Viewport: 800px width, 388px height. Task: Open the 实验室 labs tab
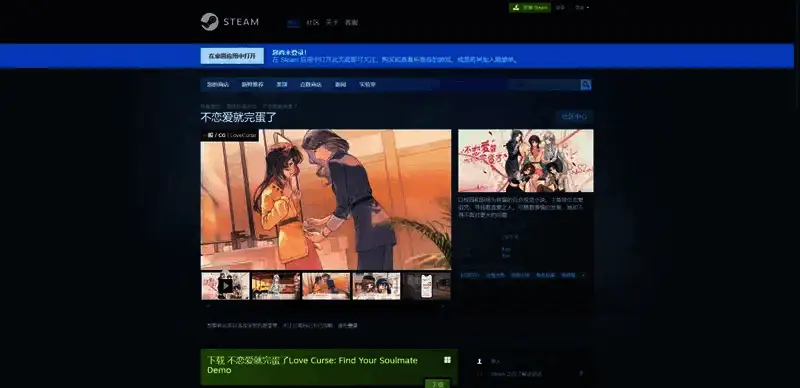point(367,85)
